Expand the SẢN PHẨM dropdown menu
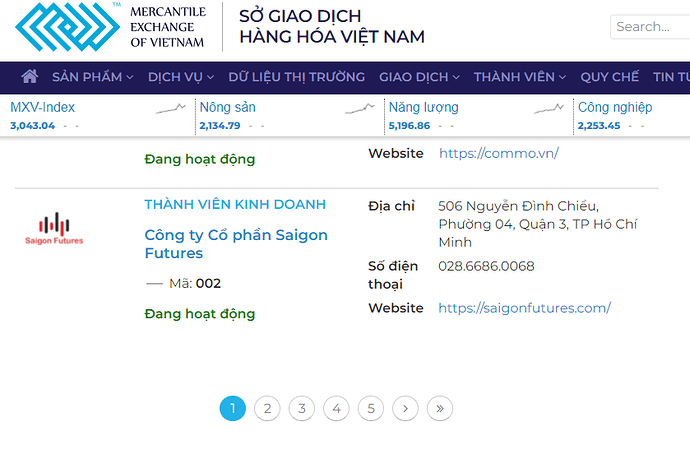 pos(93,77)
